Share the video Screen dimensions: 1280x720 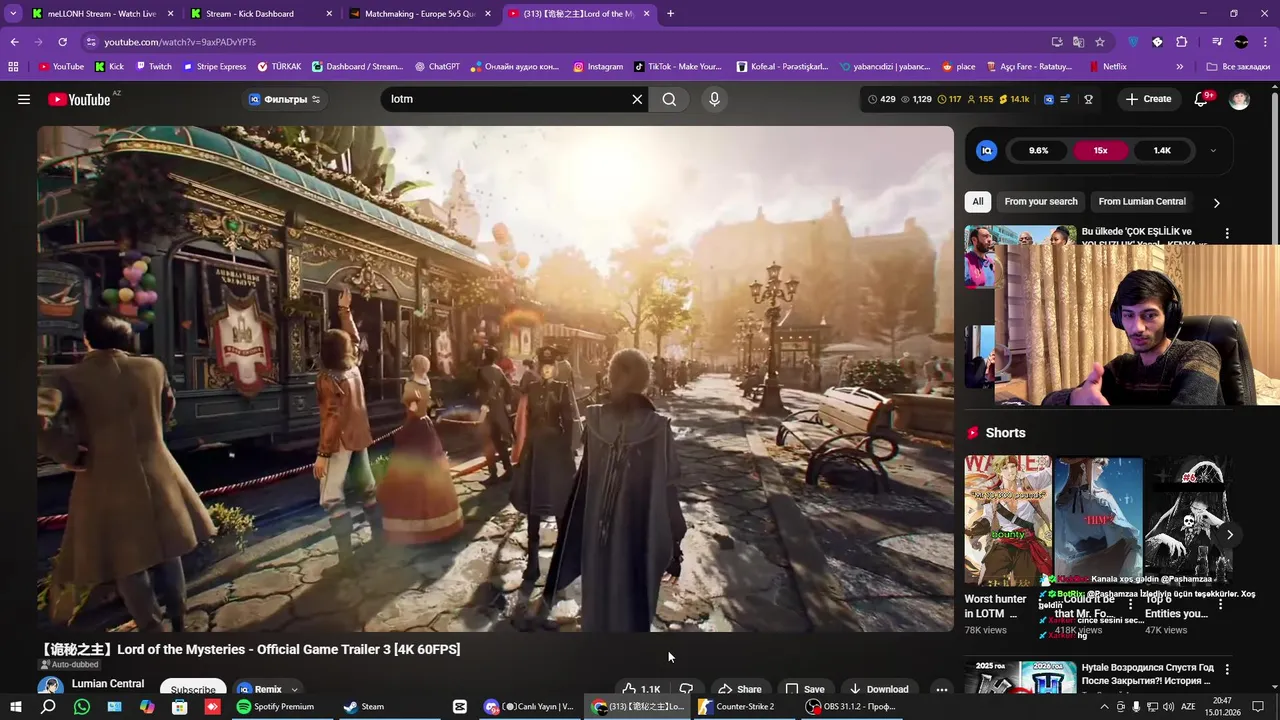coord(739,689)
